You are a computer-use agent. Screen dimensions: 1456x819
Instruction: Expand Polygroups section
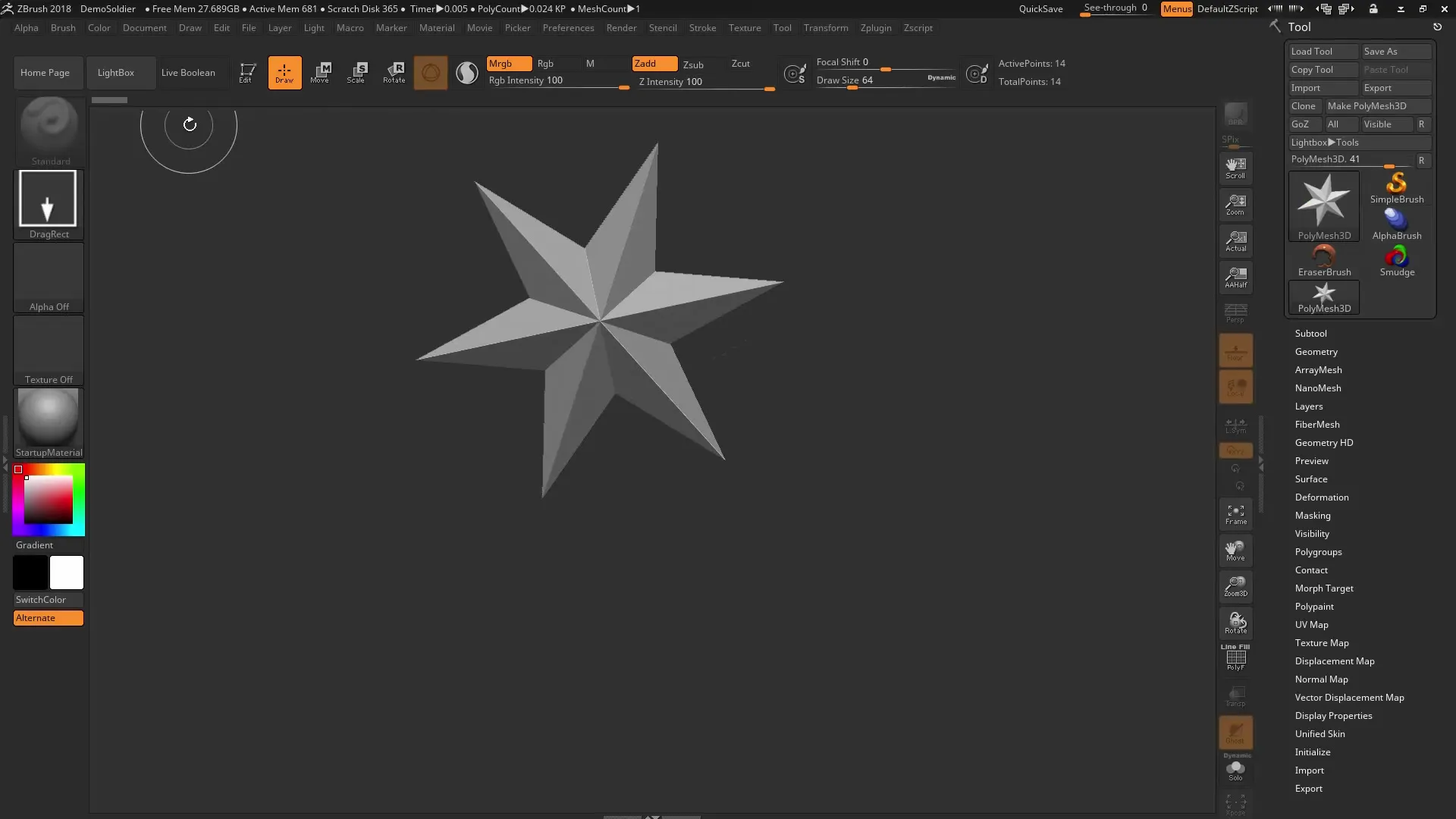click(1318, 552)
